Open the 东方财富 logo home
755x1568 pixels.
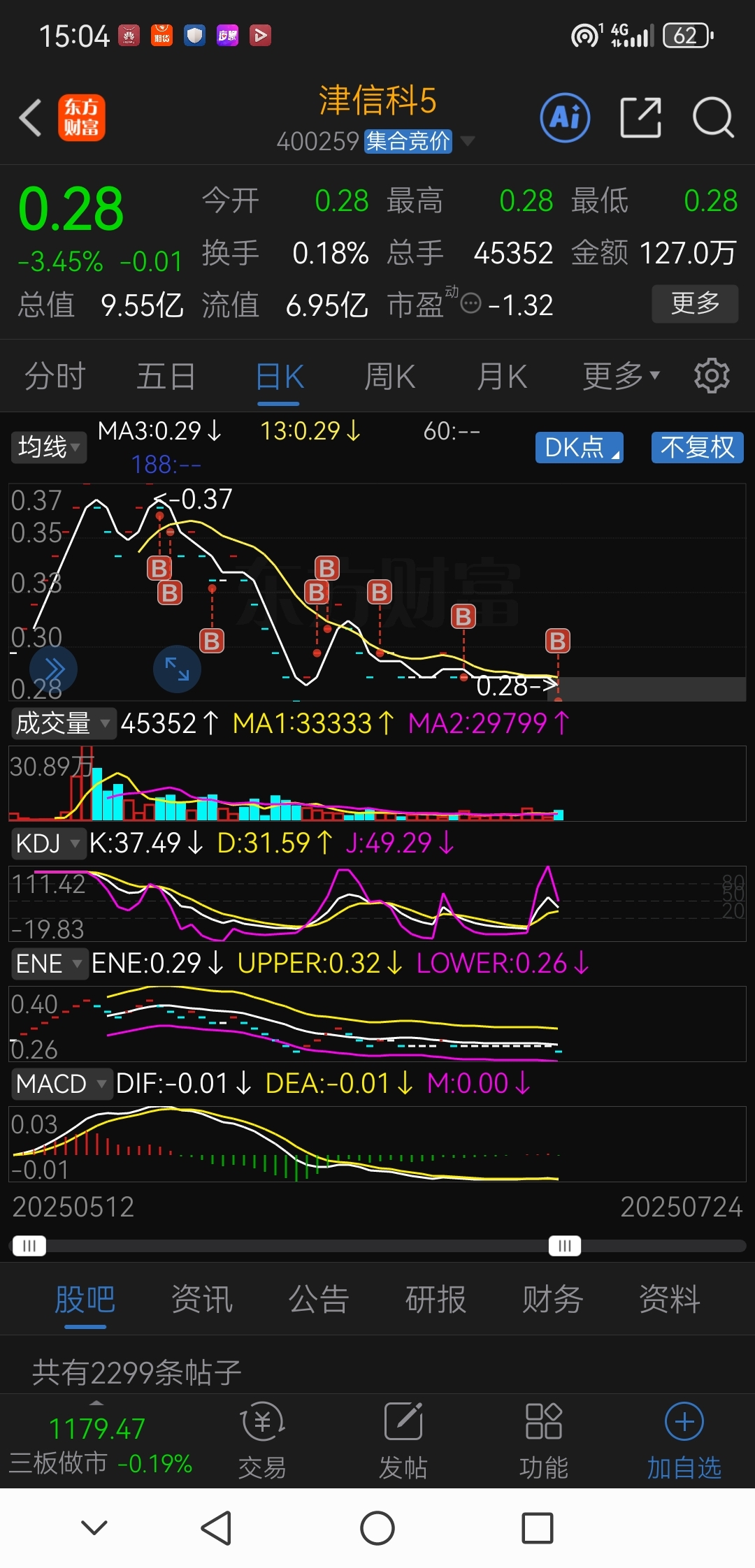point(82,117)
